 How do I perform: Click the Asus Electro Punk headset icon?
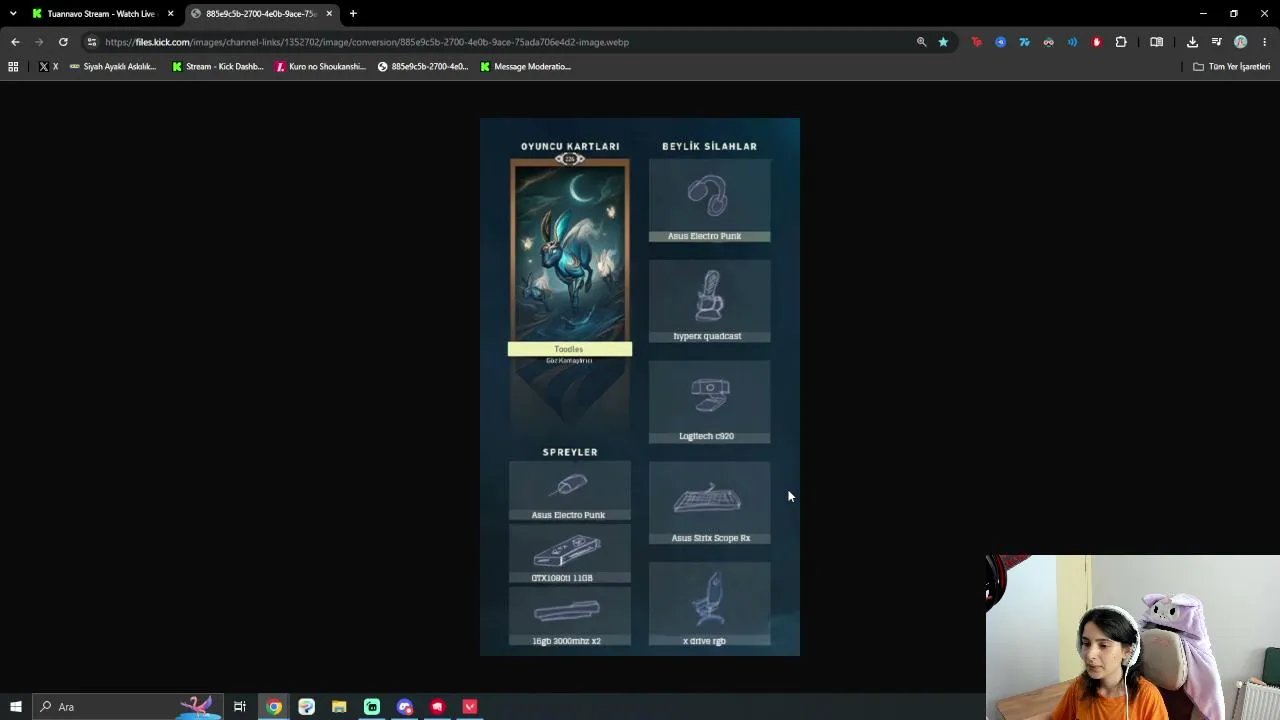[x=708, y=195]
